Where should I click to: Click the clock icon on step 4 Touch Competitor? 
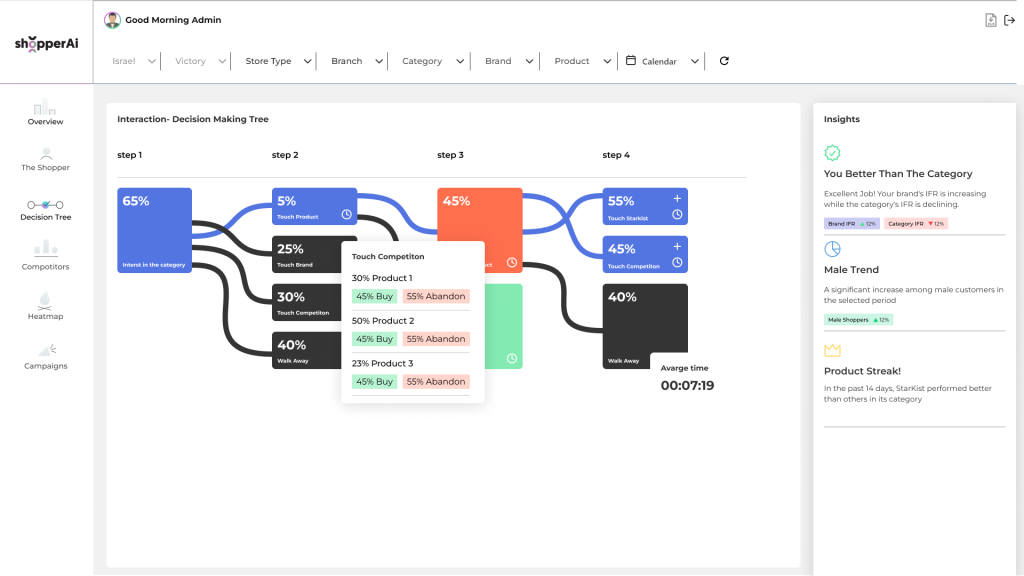pos(677,263)
